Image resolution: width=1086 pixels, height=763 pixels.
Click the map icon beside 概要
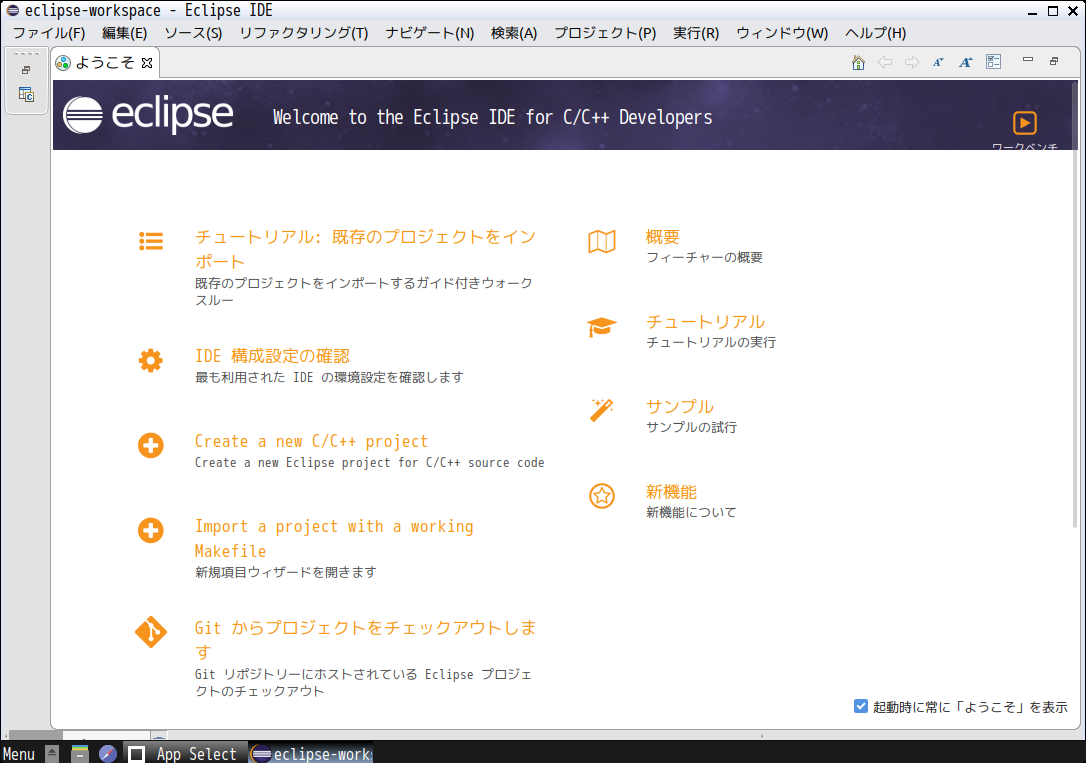click(x=602, y=242)
